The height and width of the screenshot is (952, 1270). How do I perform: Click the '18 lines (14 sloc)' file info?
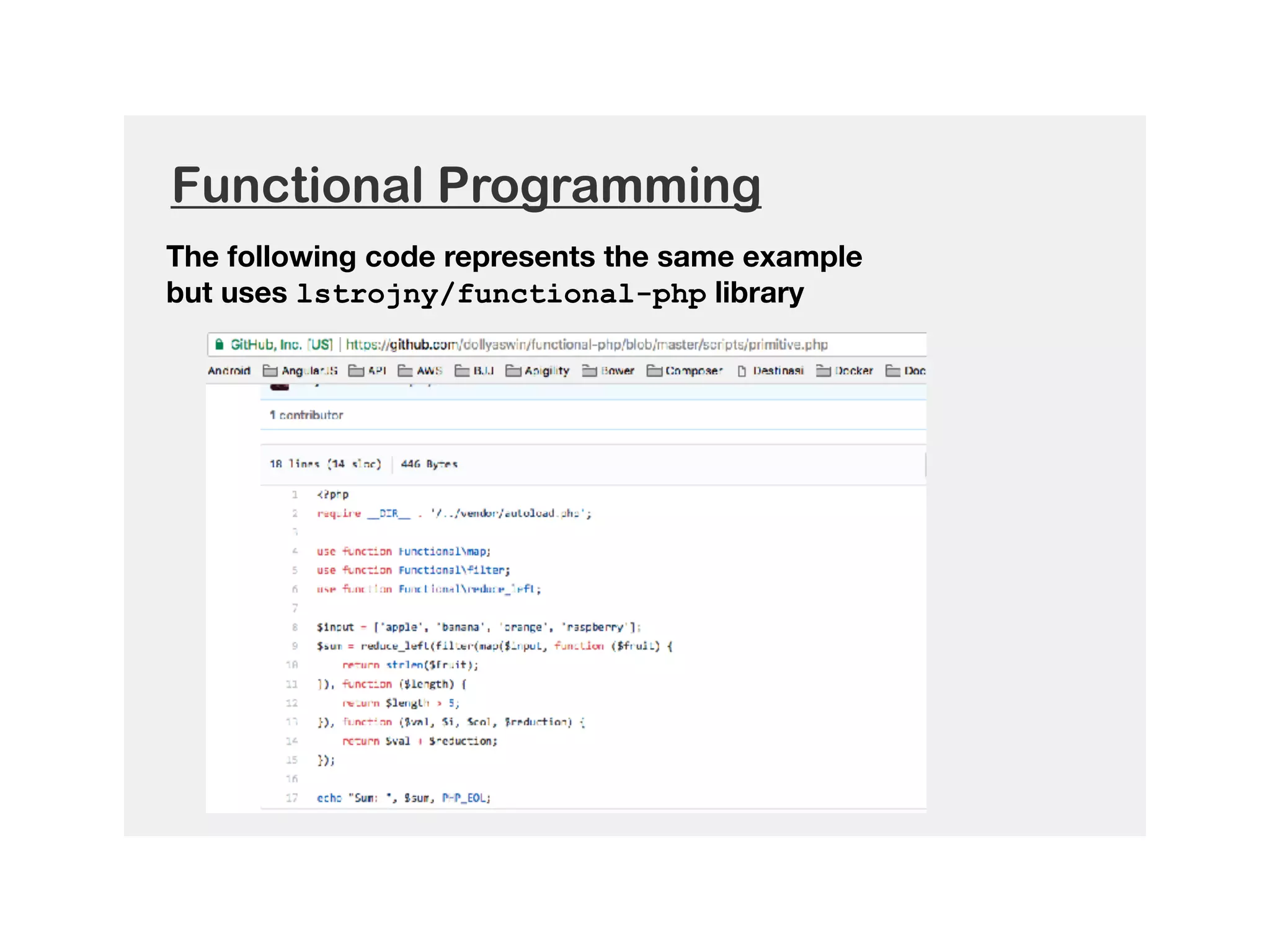(x=326, y=464)
